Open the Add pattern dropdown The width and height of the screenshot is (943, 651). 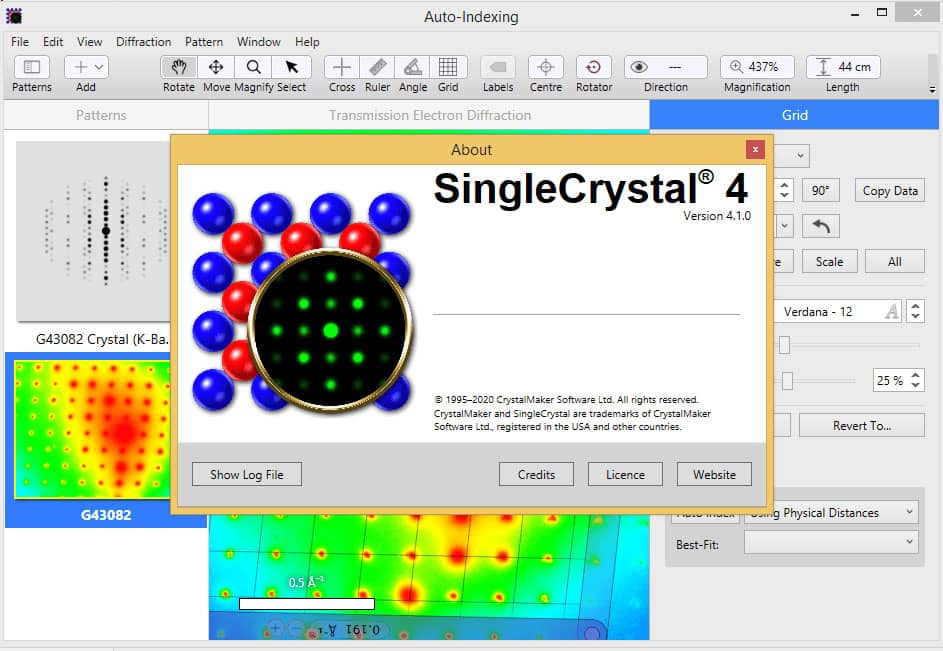tap(97, 68)
